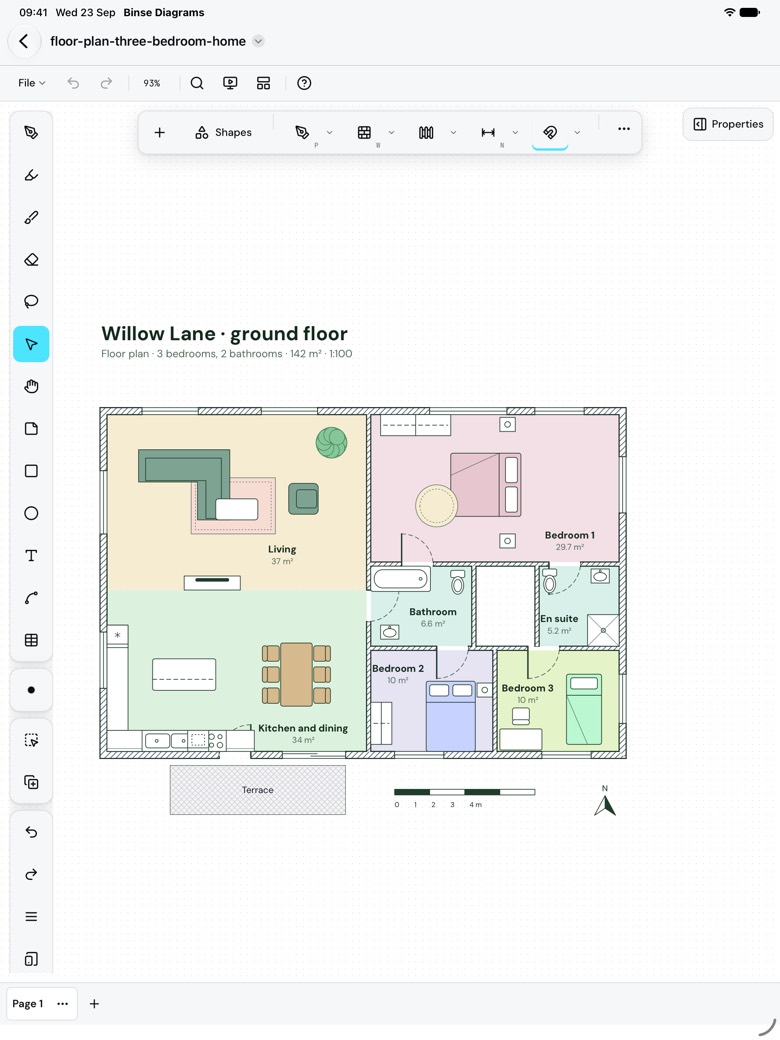Add a new page with plus
The image size is (780, 1040).
click(x=94, y=1004)
